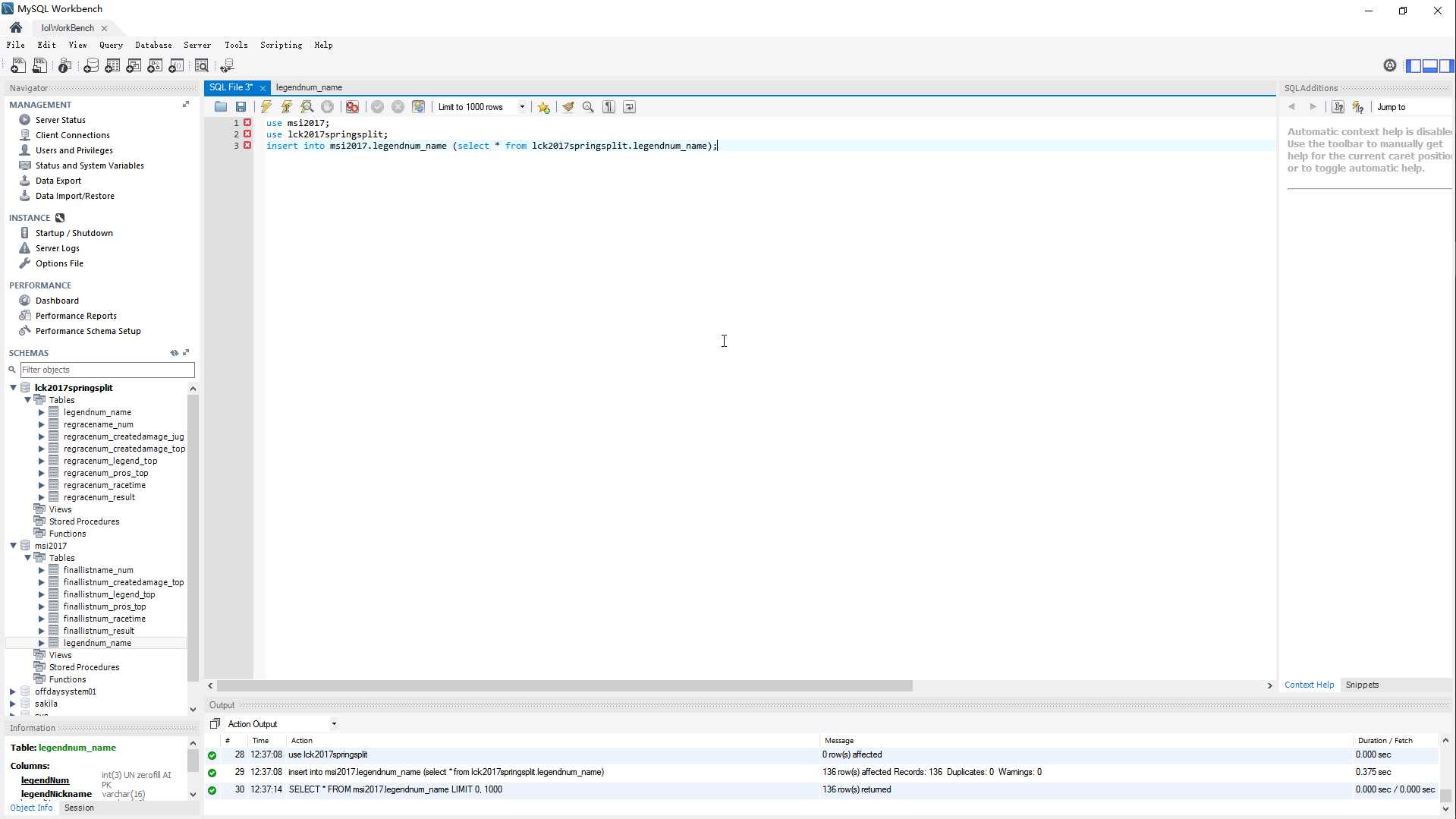Run EXPLAIN on statement under cursor

(x=307, y=107)
